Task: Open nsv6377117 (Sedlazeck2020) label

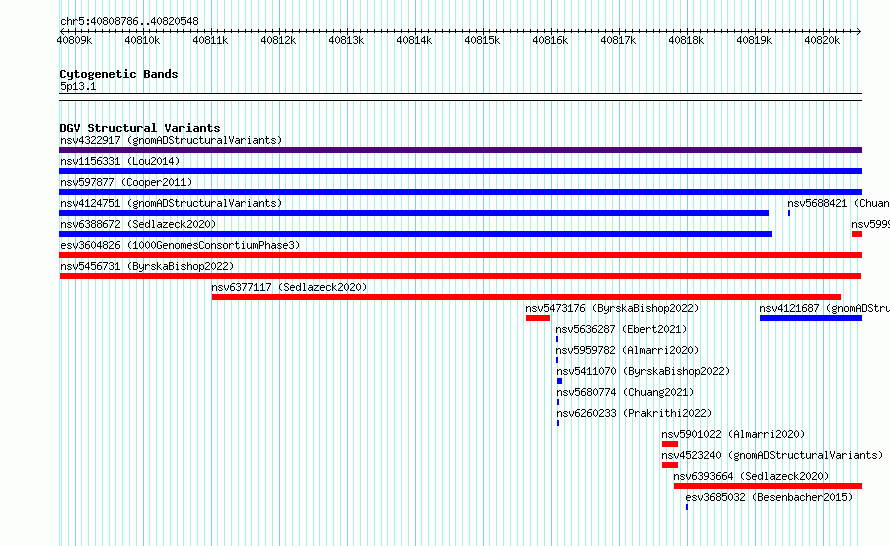Action: [289, 287]
